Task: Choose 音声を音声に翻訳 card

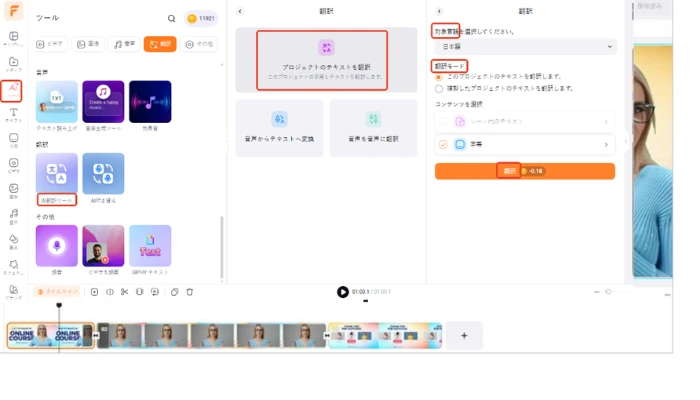Action: 374,128
